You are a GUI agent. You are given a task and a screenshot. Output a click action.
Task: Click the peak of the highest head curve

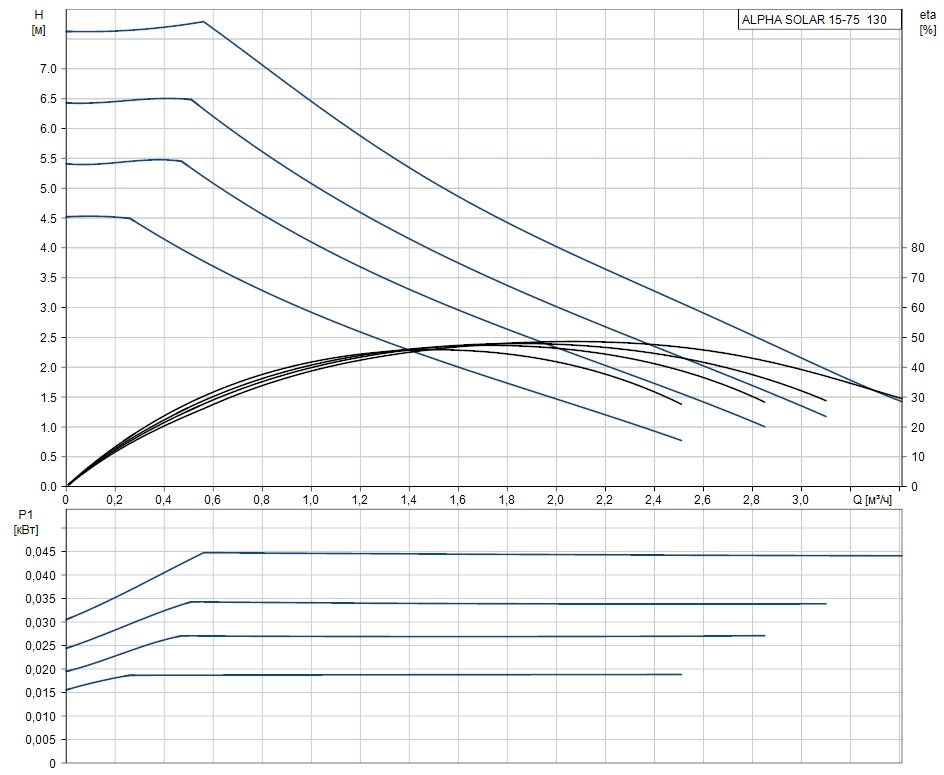(204, 21)
